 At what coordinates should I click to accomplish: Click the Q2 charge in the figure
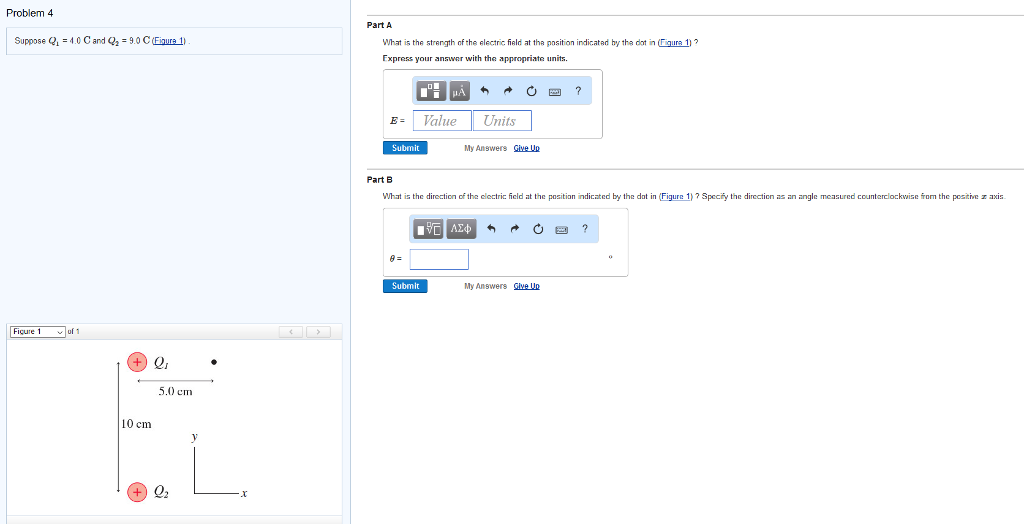pyautogui.click(x=136, y=492)
